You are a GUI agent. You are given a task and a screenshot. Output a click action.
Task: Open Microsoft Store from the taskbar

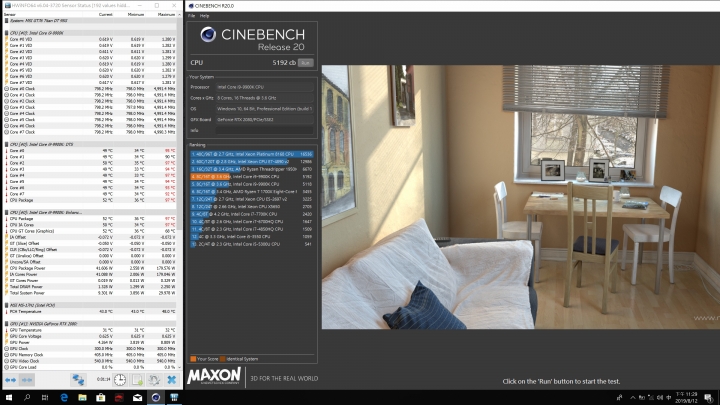(x=101, y=398)
